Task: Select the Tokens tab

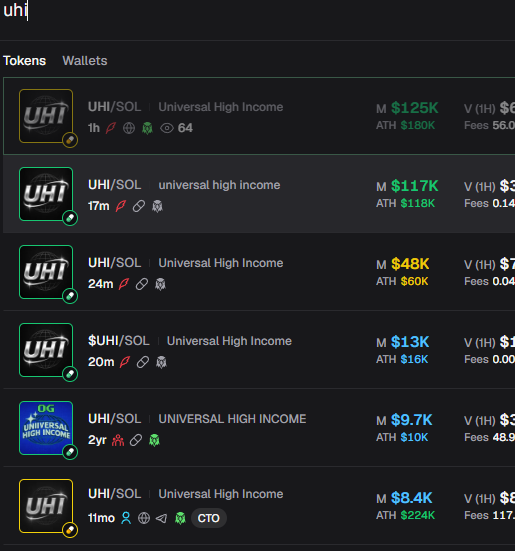Action: pos(25,61)
